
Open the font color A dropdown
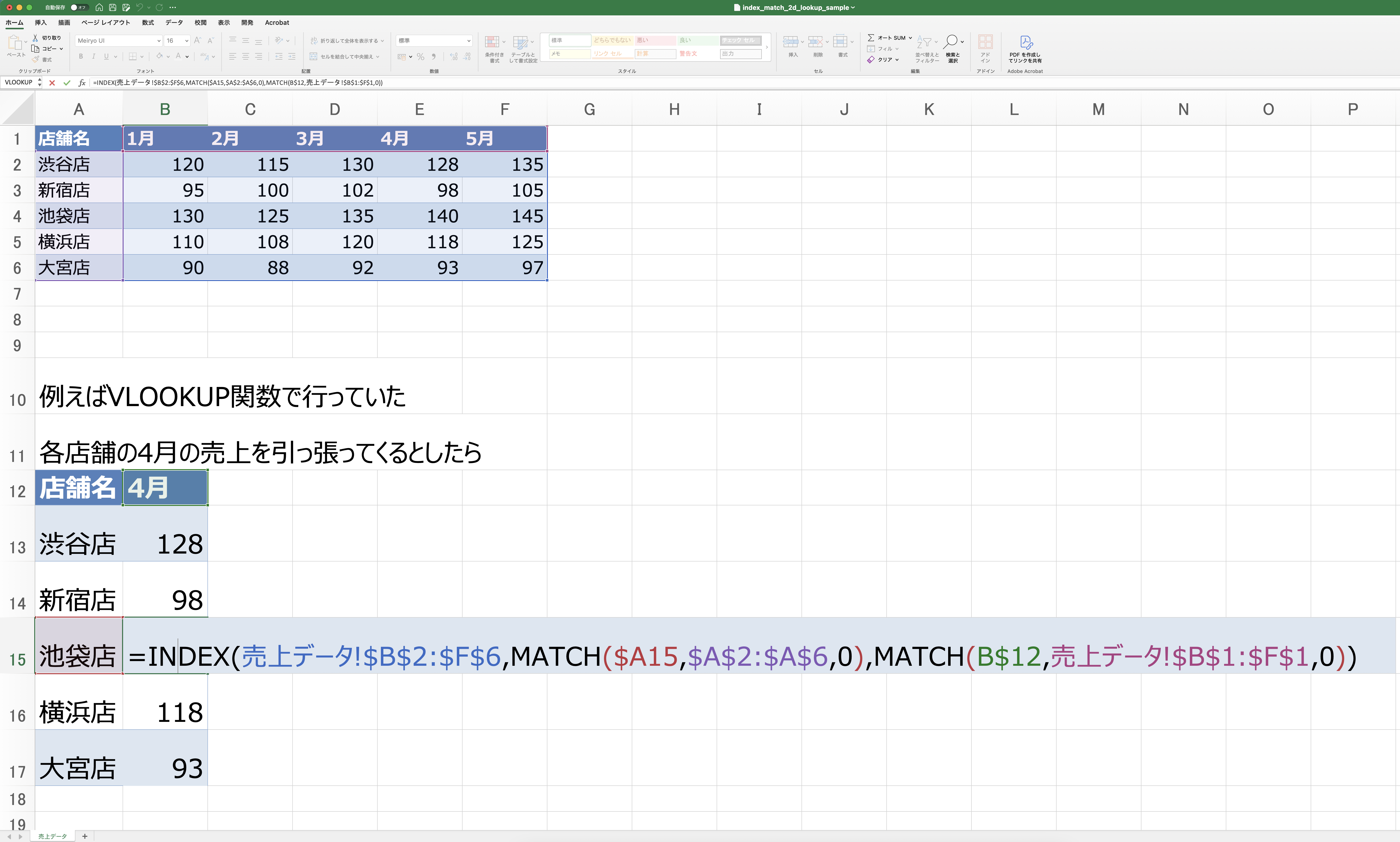pos(187,57)
